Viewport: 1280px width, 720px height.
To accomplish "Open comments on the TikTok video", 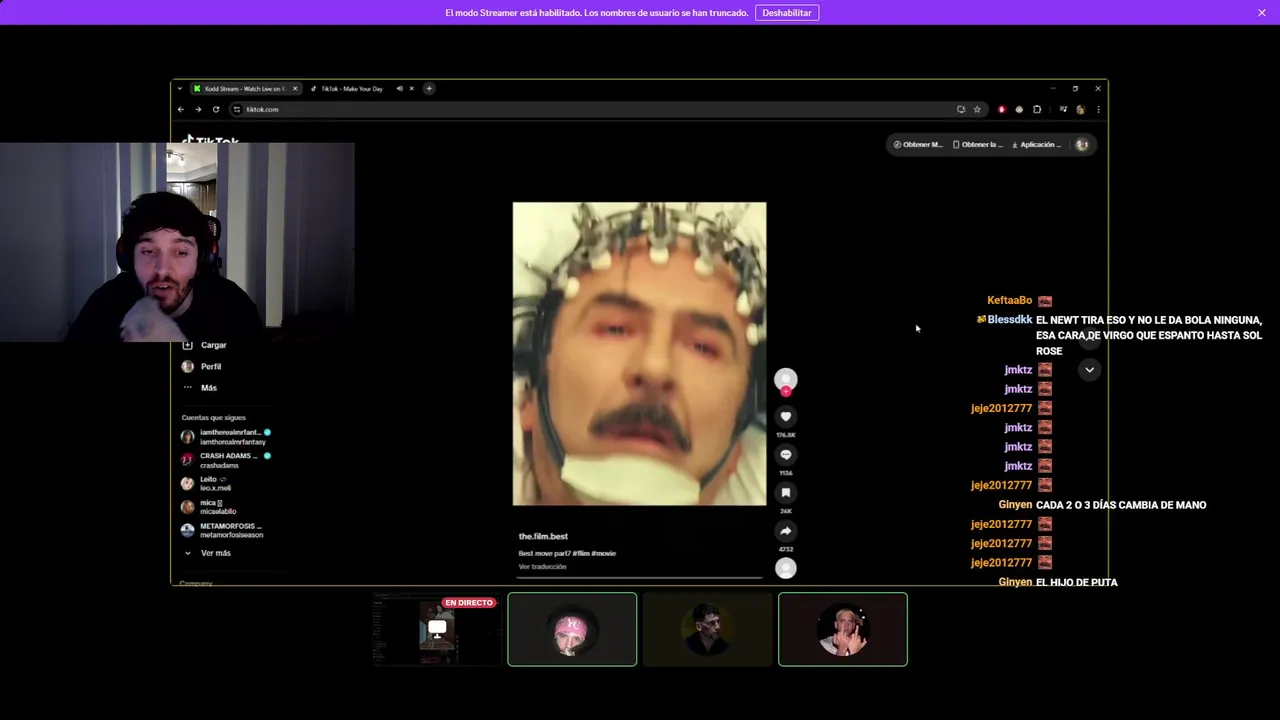I will (786, 455).
